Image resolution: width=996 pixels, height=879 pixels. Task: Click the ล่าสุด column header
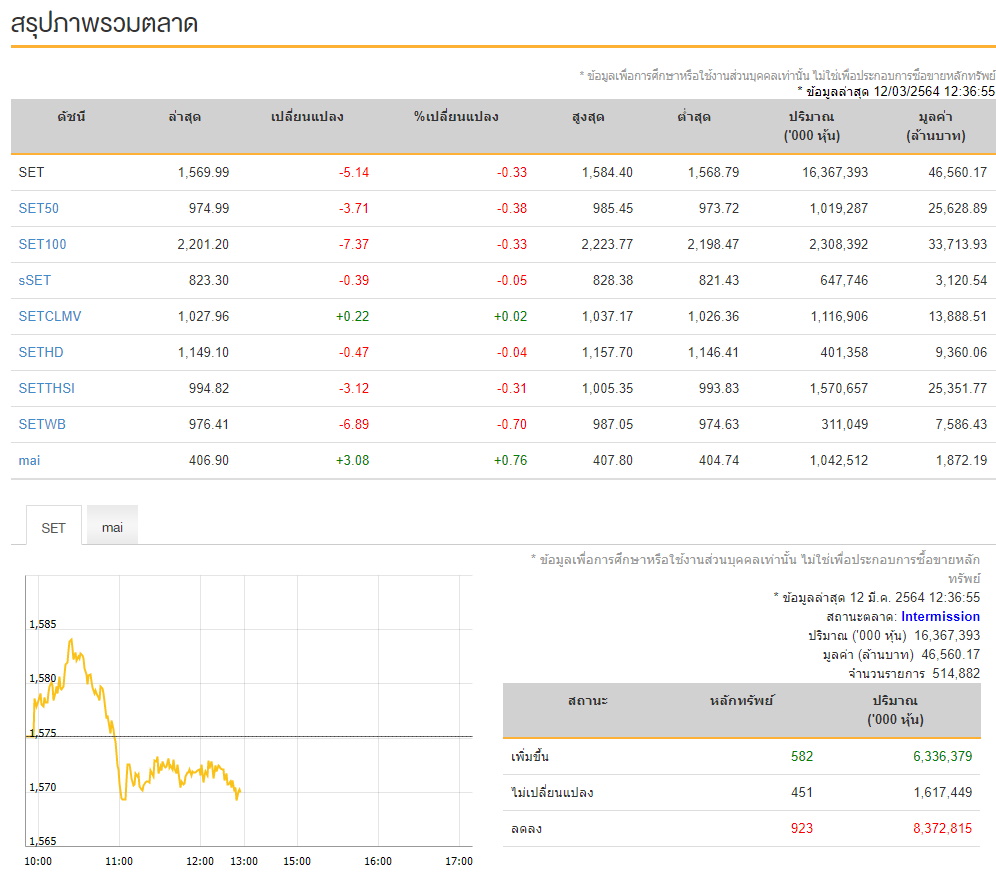(185, 117)
